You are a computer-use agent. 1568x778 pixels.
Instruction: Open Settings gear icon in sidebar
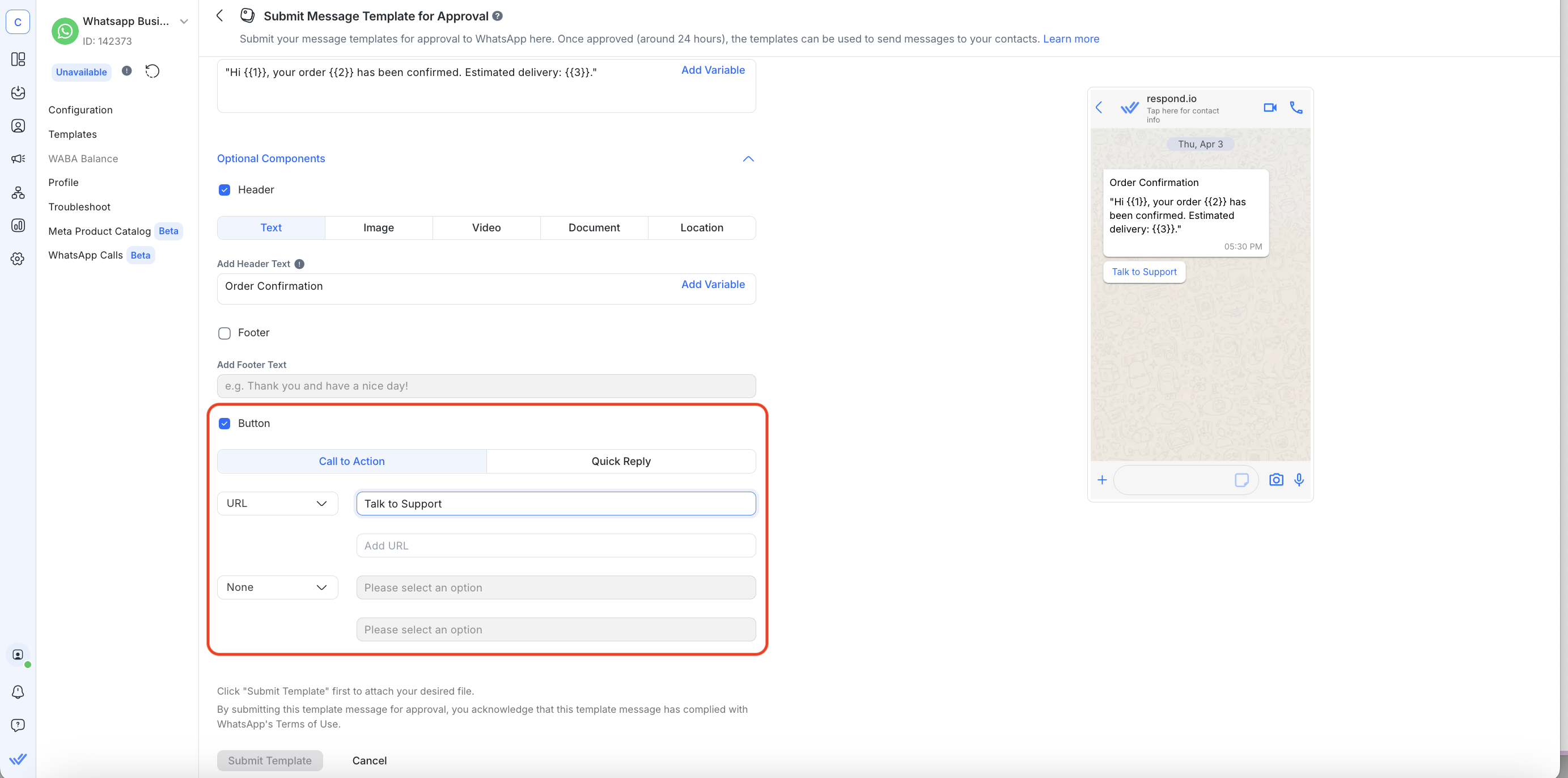[x=18, y=258]
